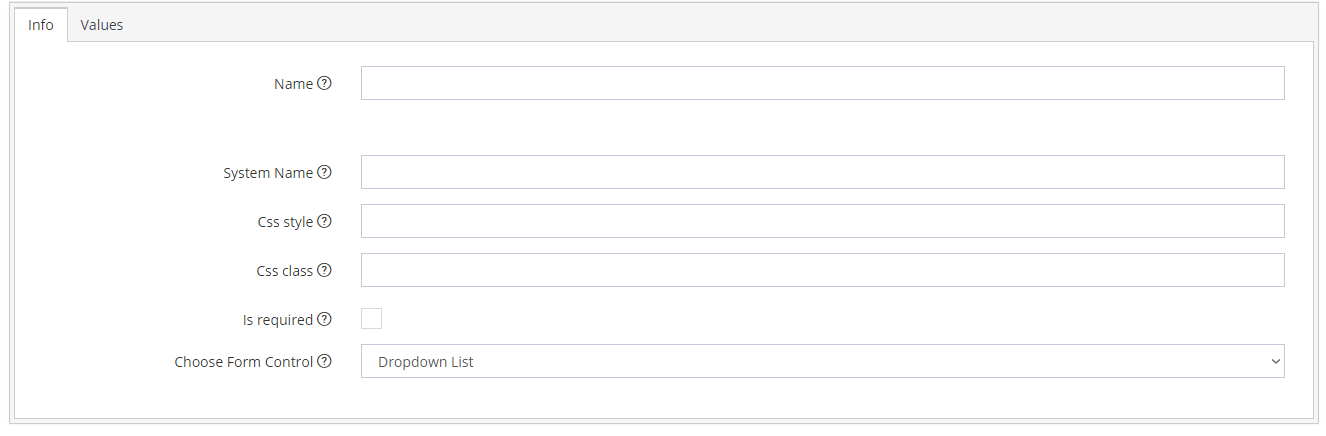The width and height of the screenshot is (1326, 436).
Task: Click the Css style label text
Action: coord(285,222)
